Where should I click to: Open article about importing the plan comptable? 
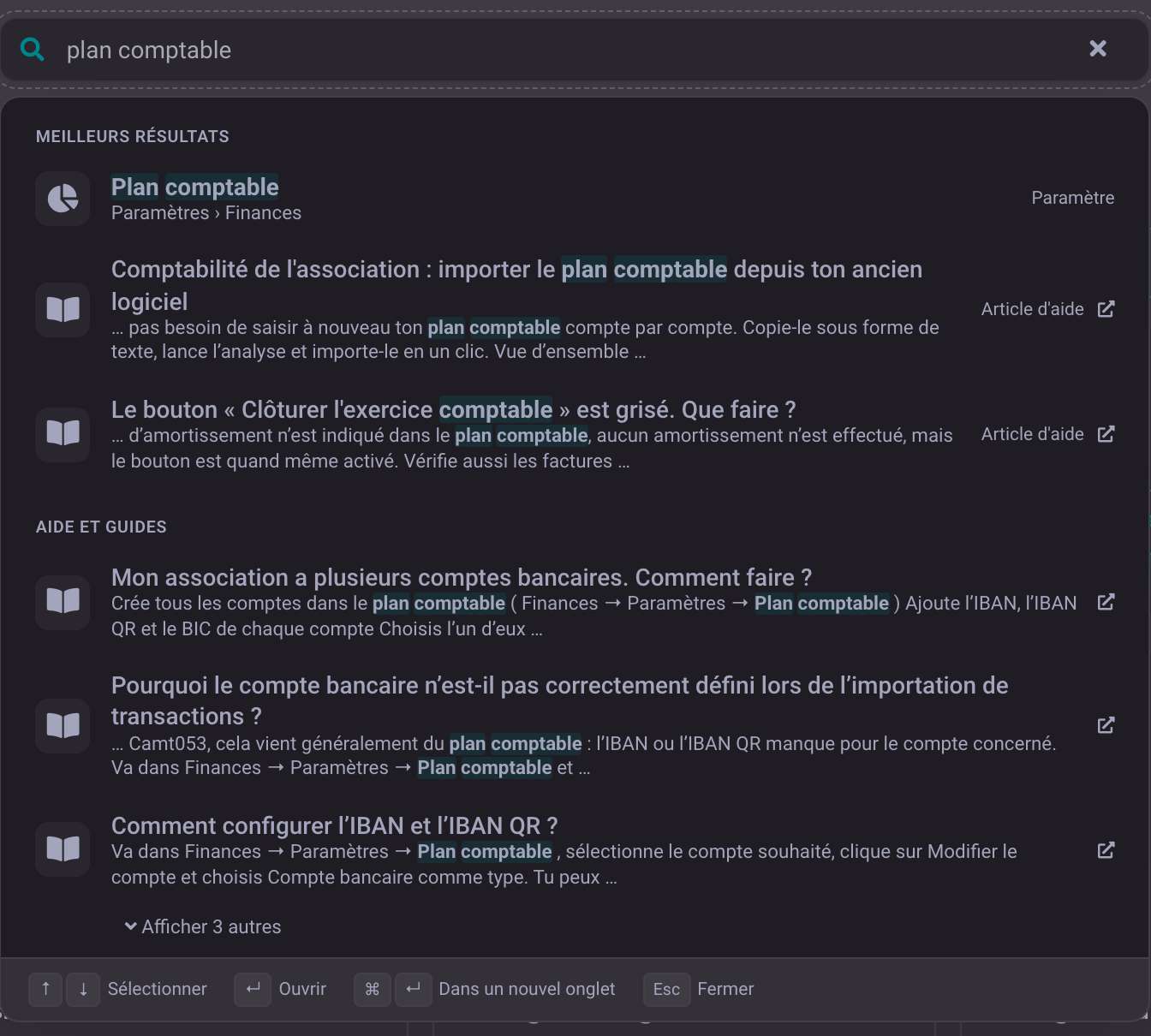pos(516,285)
